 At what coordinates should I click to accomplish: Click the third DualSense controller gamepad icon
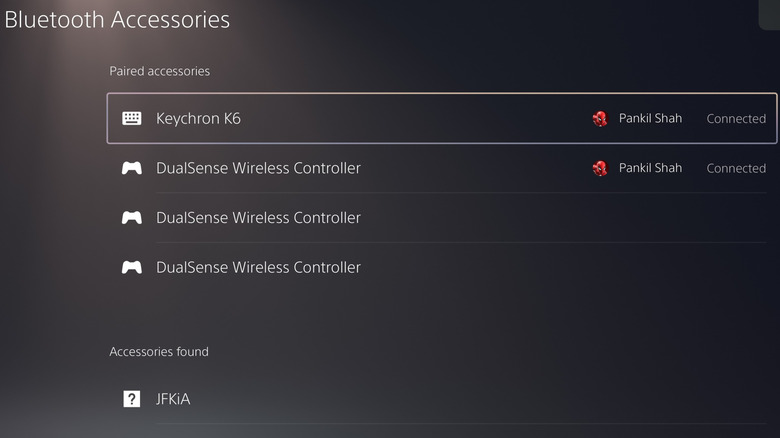coord(131,267)
